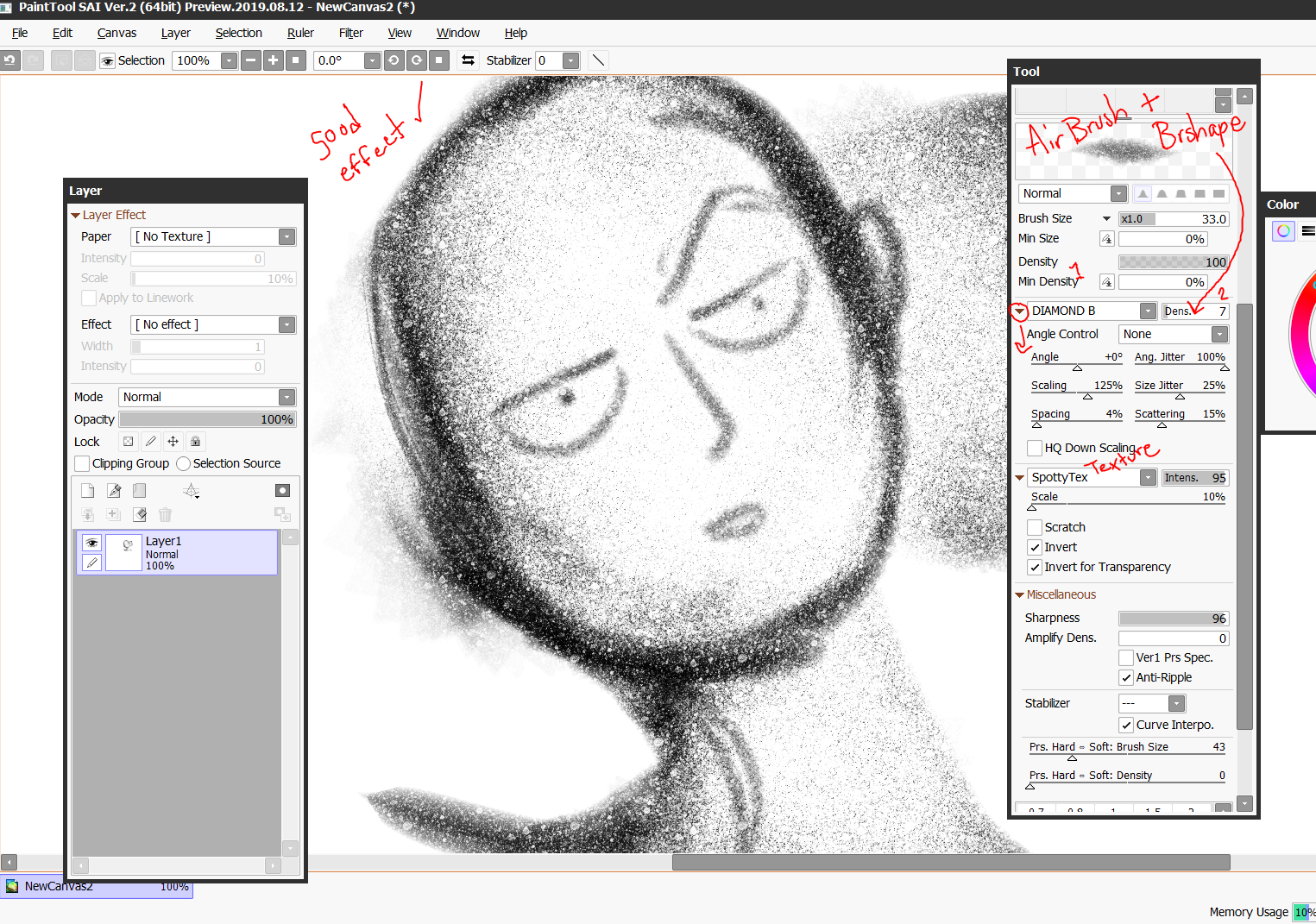
Task: Reset canvas rotation square icon
Action: (439, 60)
